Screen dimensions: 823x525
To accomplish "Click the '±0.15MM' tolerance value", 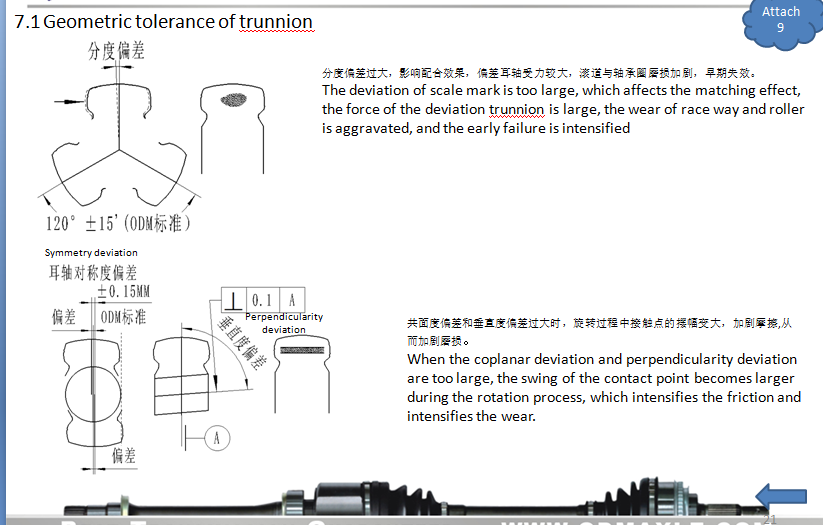I will 124,291.
